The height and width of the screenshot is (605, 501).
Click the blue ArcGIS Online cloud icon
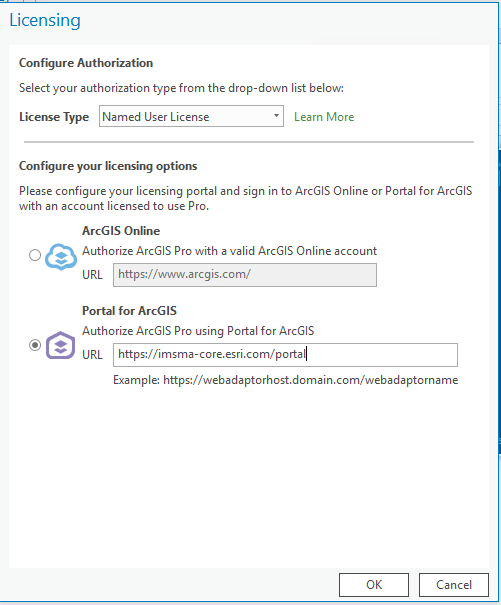point(61,257)
